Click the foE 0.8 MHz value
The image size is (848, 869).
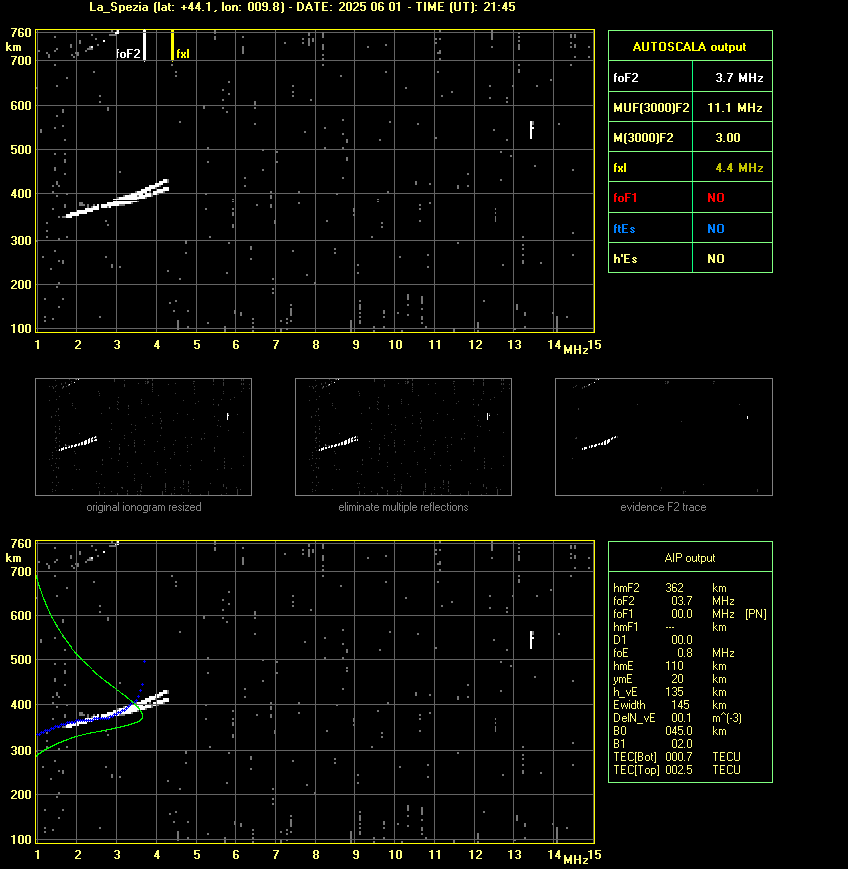pos(684,653)
